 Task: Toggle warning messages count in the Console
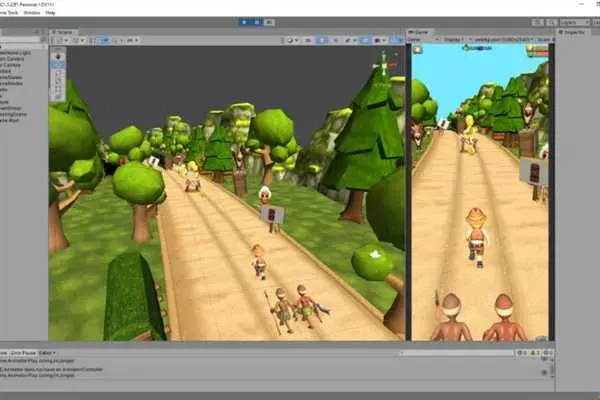click(535, 353)
